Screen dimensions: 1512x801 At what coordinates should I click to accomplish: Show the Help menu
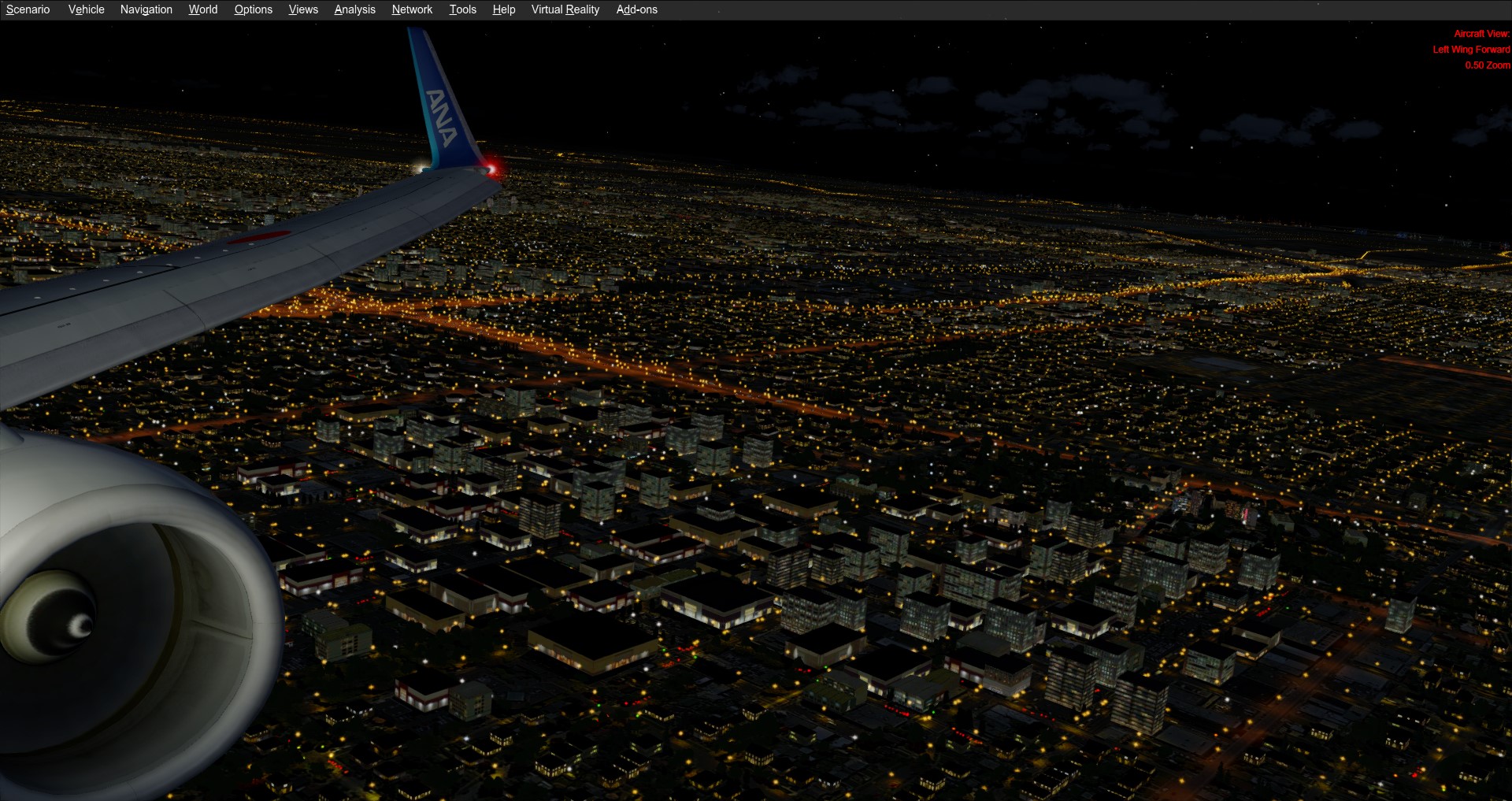point(503,9)
